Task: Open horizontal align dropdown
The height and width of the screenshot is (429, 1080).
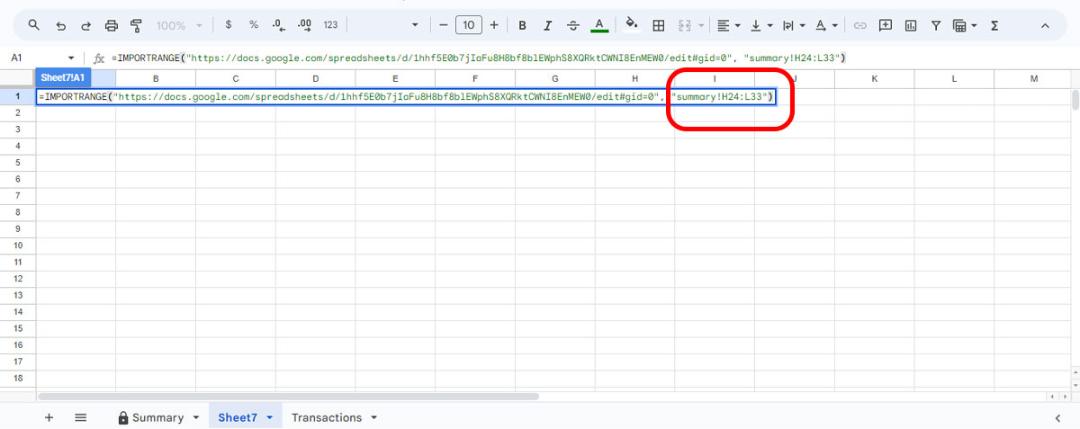Action: point(728,25)
